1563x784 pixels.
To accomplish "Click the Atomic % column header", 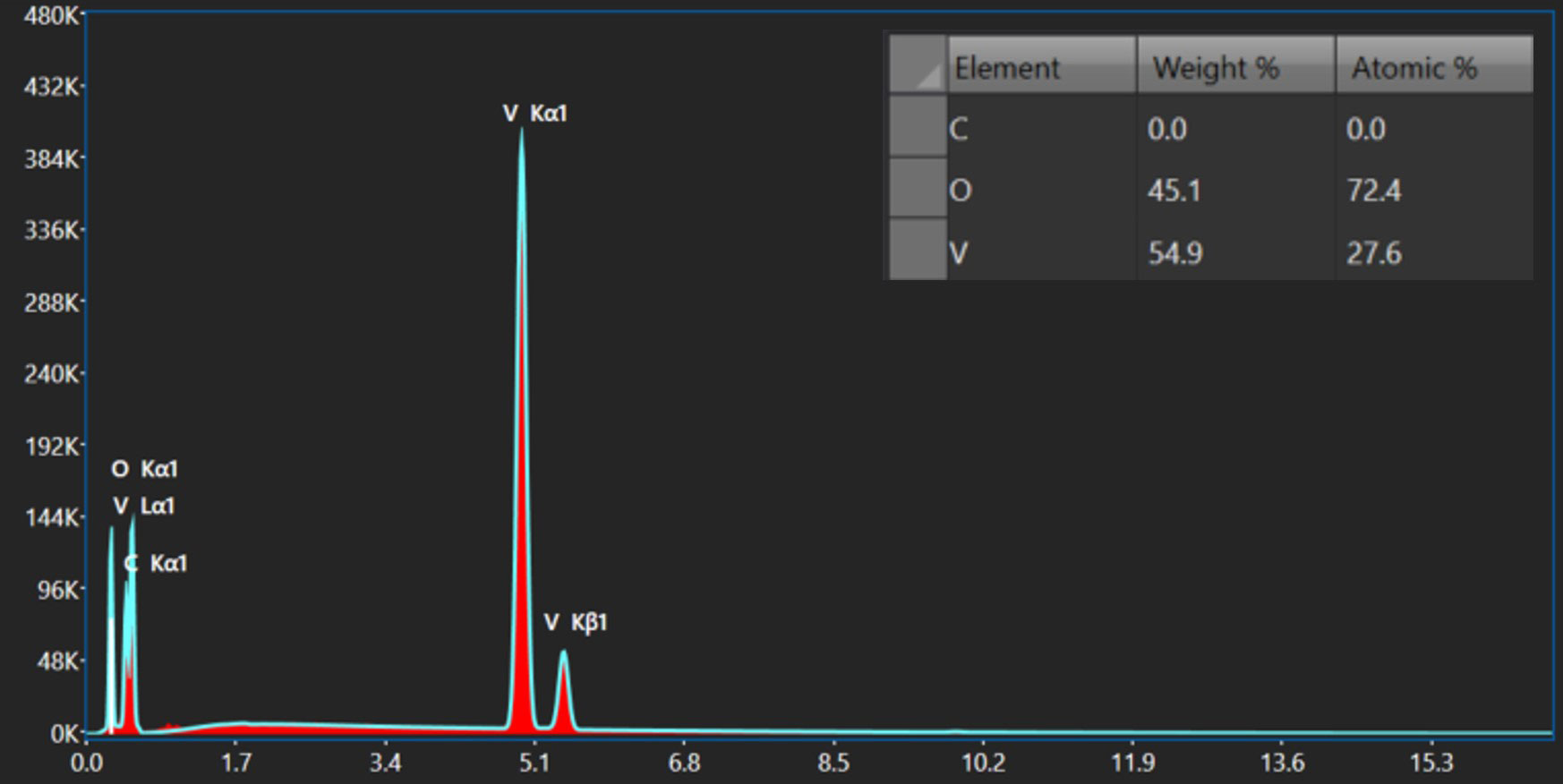I will (1433, 67).
